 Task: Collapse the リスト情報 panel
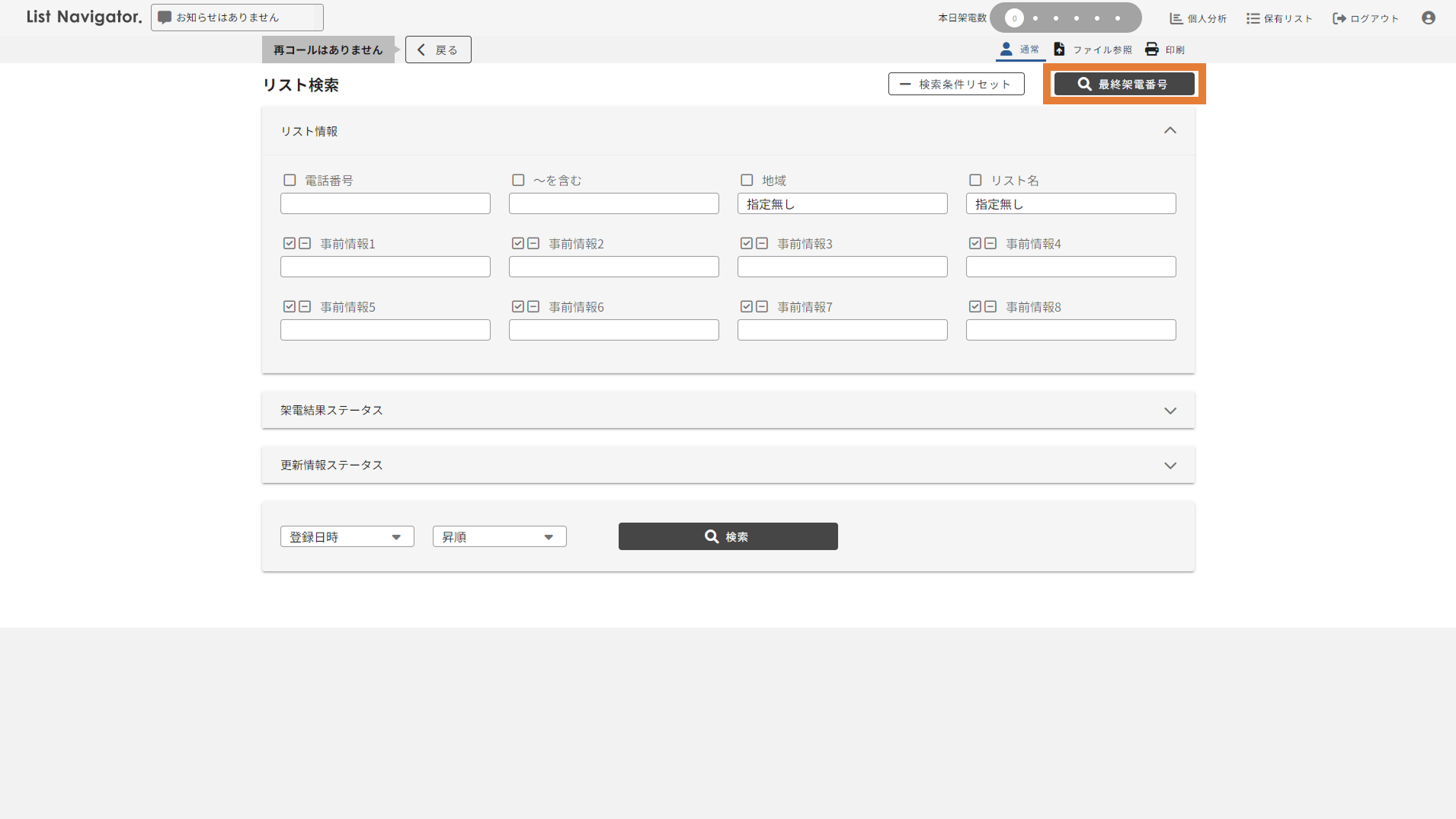(x=1170, y=131)
